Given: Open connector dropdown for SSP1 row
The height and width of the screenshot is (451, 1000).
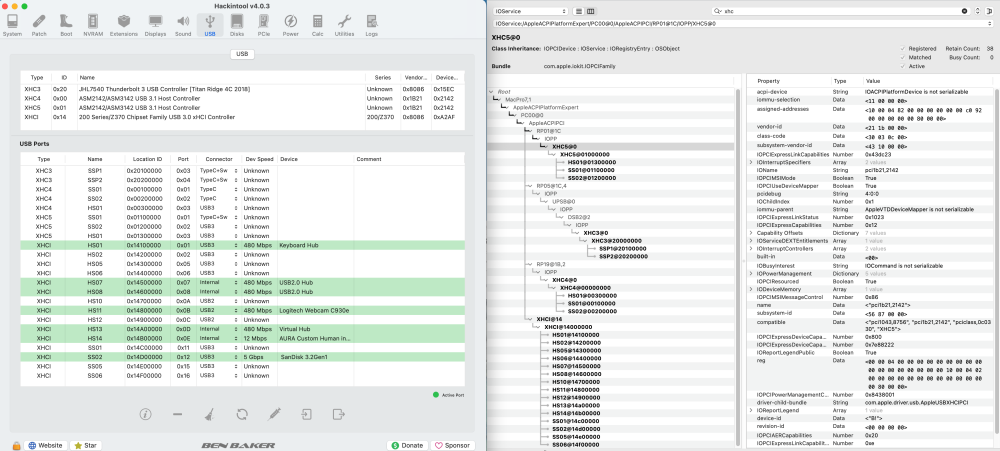Looking at the screenshot, I should tap(217, 171).
